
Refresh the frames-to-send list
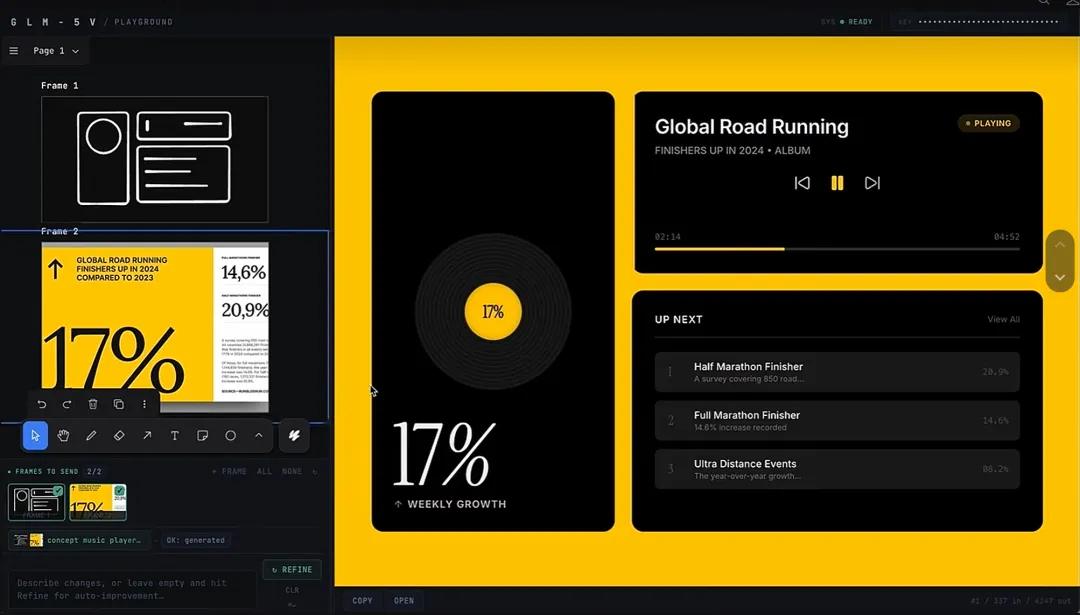tap(315, 472)
